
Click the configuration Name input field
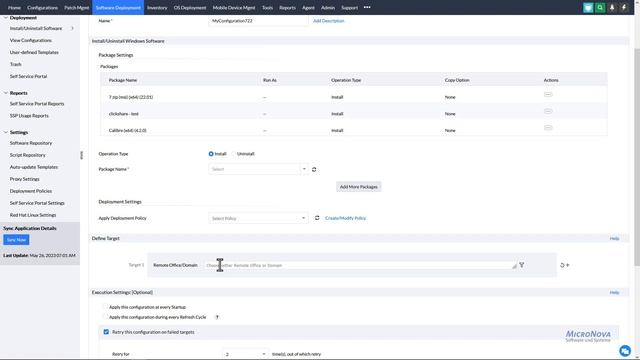pyautogui.click(x=258, y=20)
